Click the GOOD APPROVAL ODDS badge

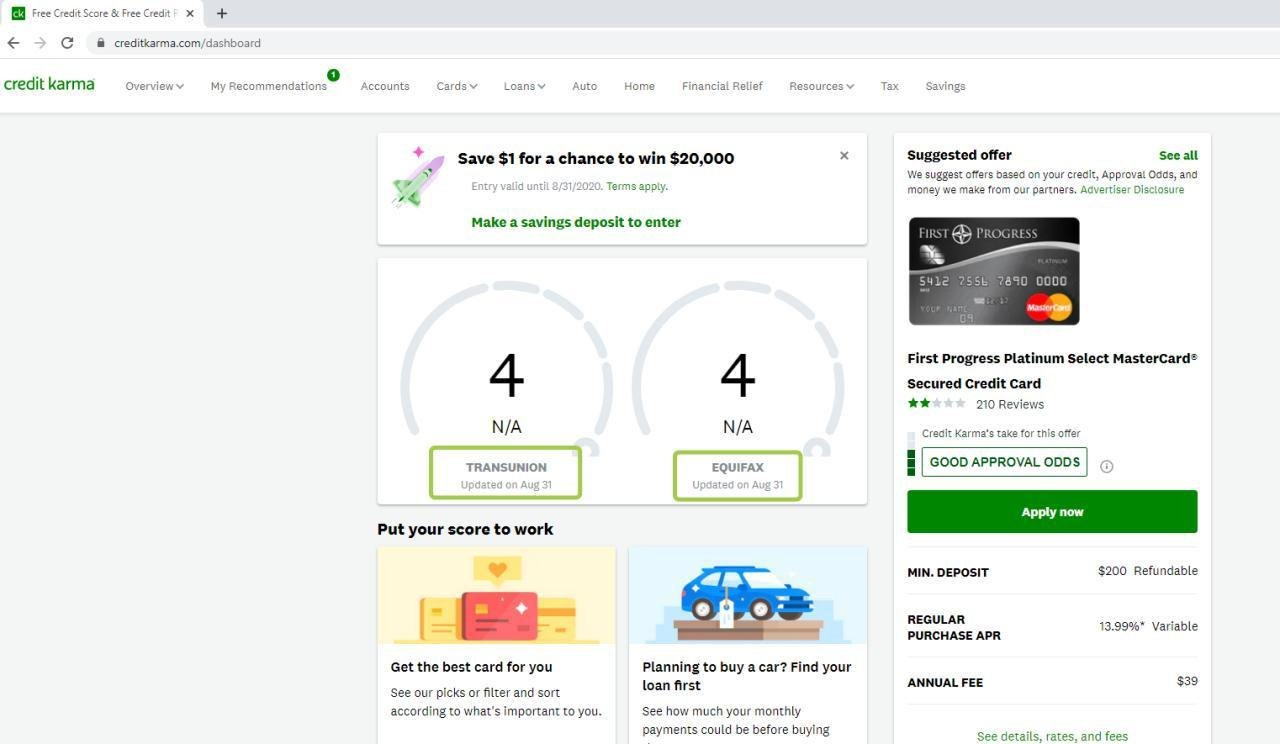[1004, 462]
